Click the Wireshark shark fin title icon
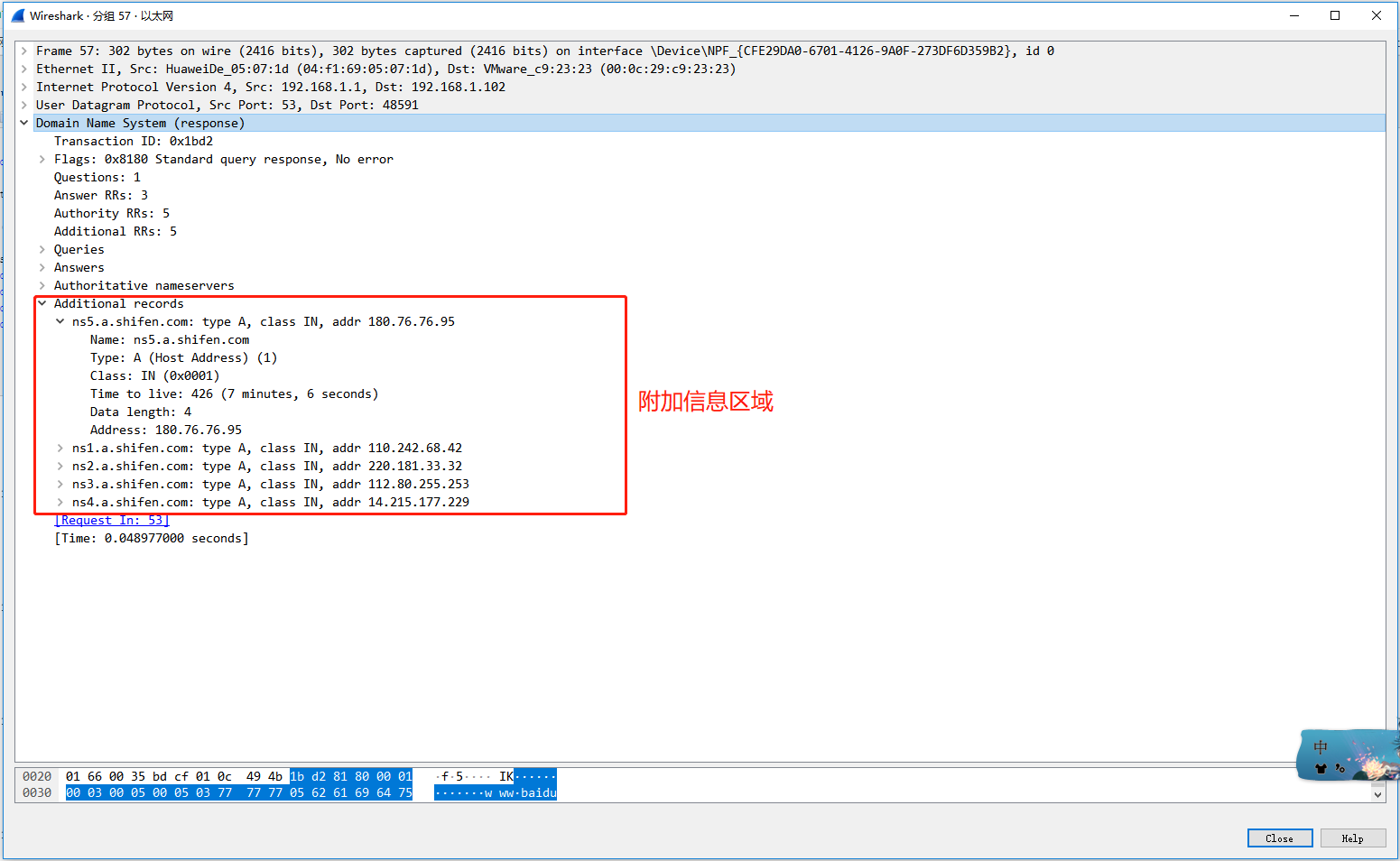This screenshot has height=861, width=1400. click(17, 15)
